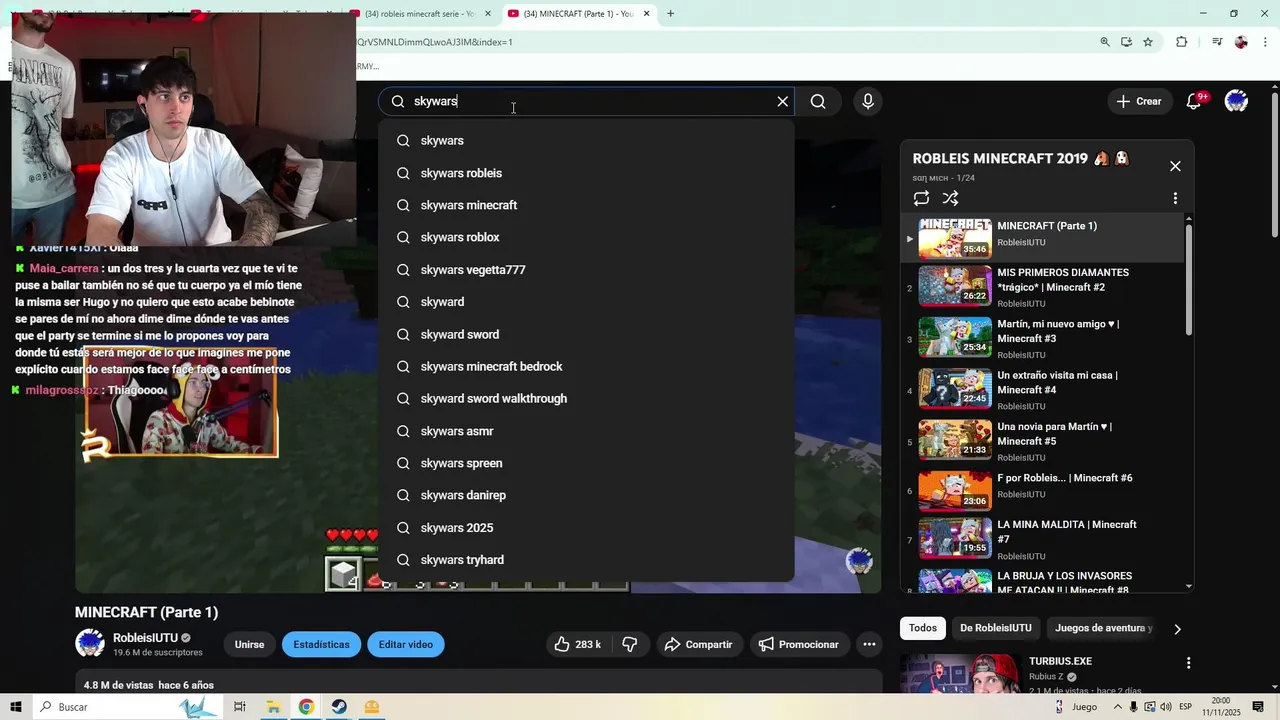Open Task View on the taskbar

(x=239, y=707)
